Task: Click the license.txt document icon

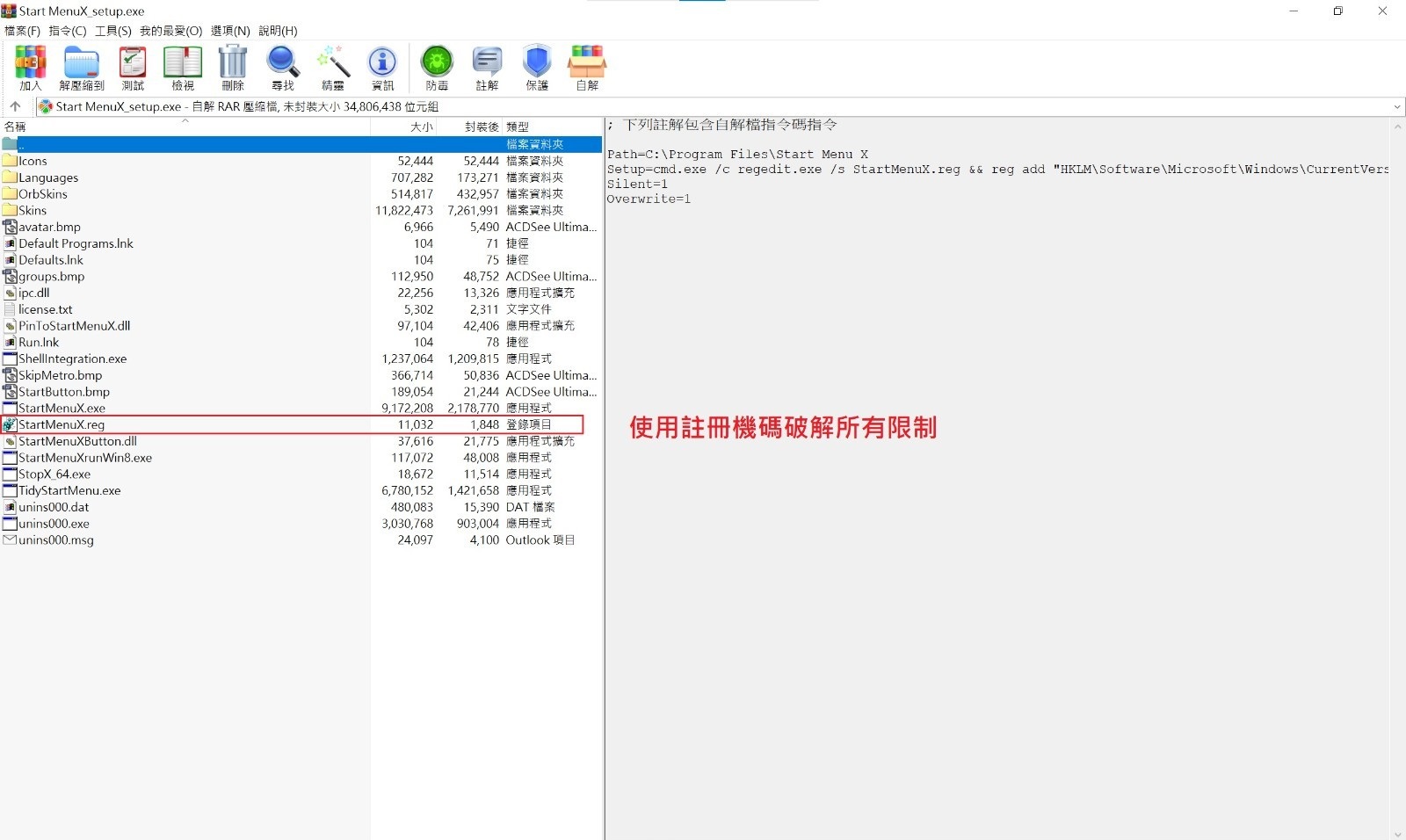Action: pyautogui.click(x=10, y=309)
